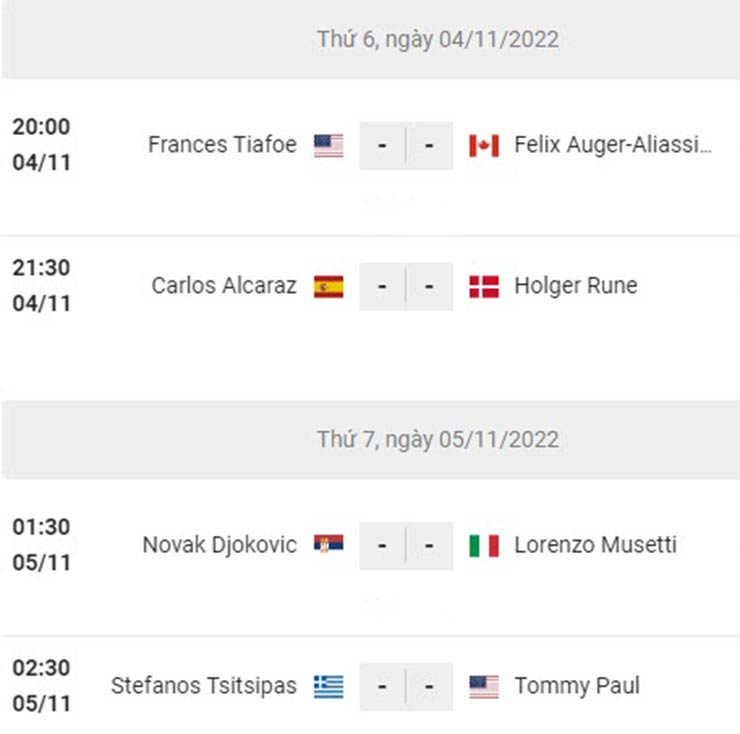
Task: Click the Thứ 6, ngày 04/11/2022 header
Action: (437, 39)
